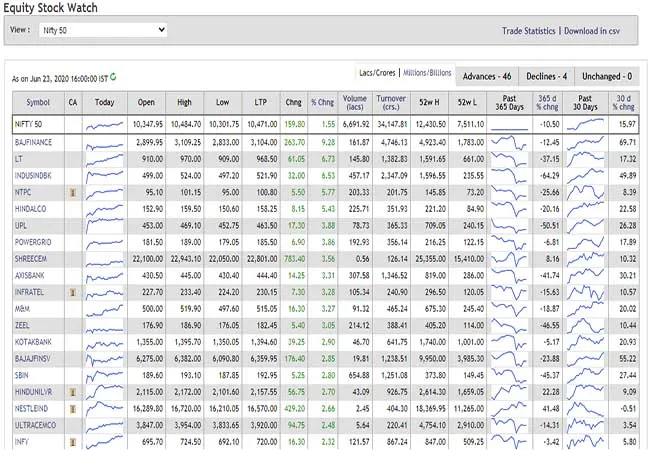Open the HINDUNILVR stock link
This screenshot has width=650, height=450.
click(x=34, y=392)
